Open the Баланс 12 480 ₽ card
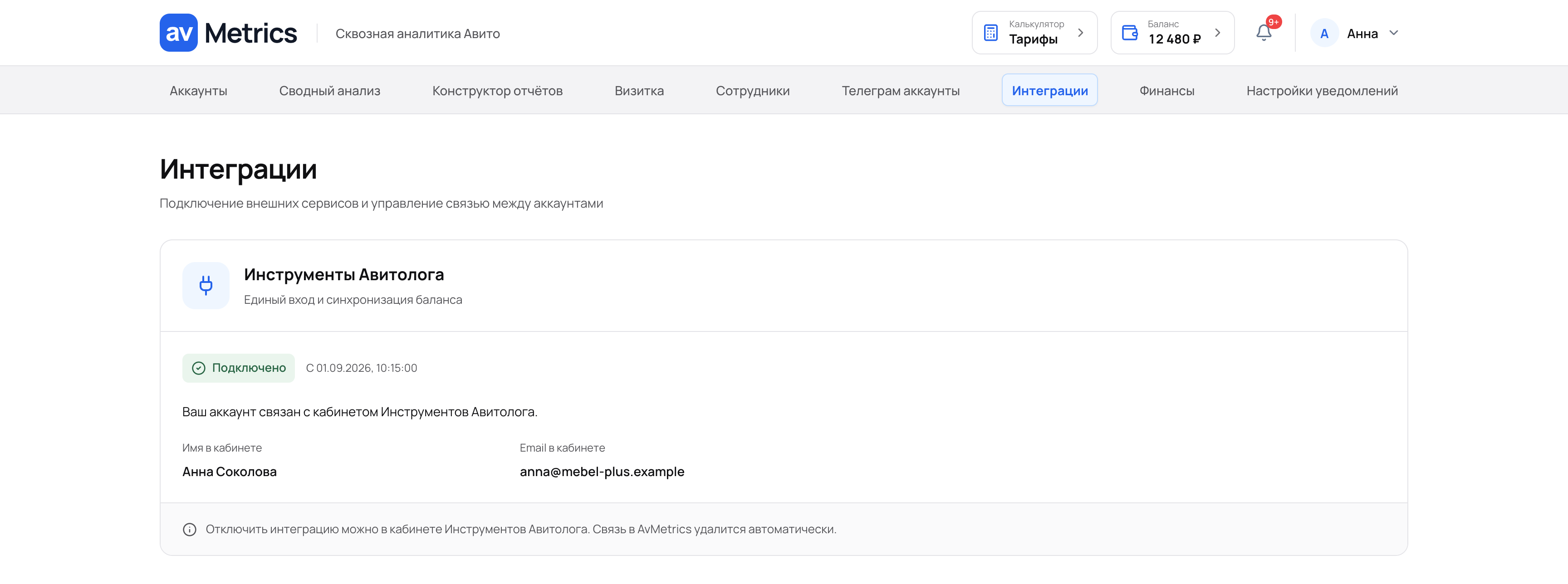This screenshot has height=584, width=1568. pyautogui.click(x=1172, y=33)
